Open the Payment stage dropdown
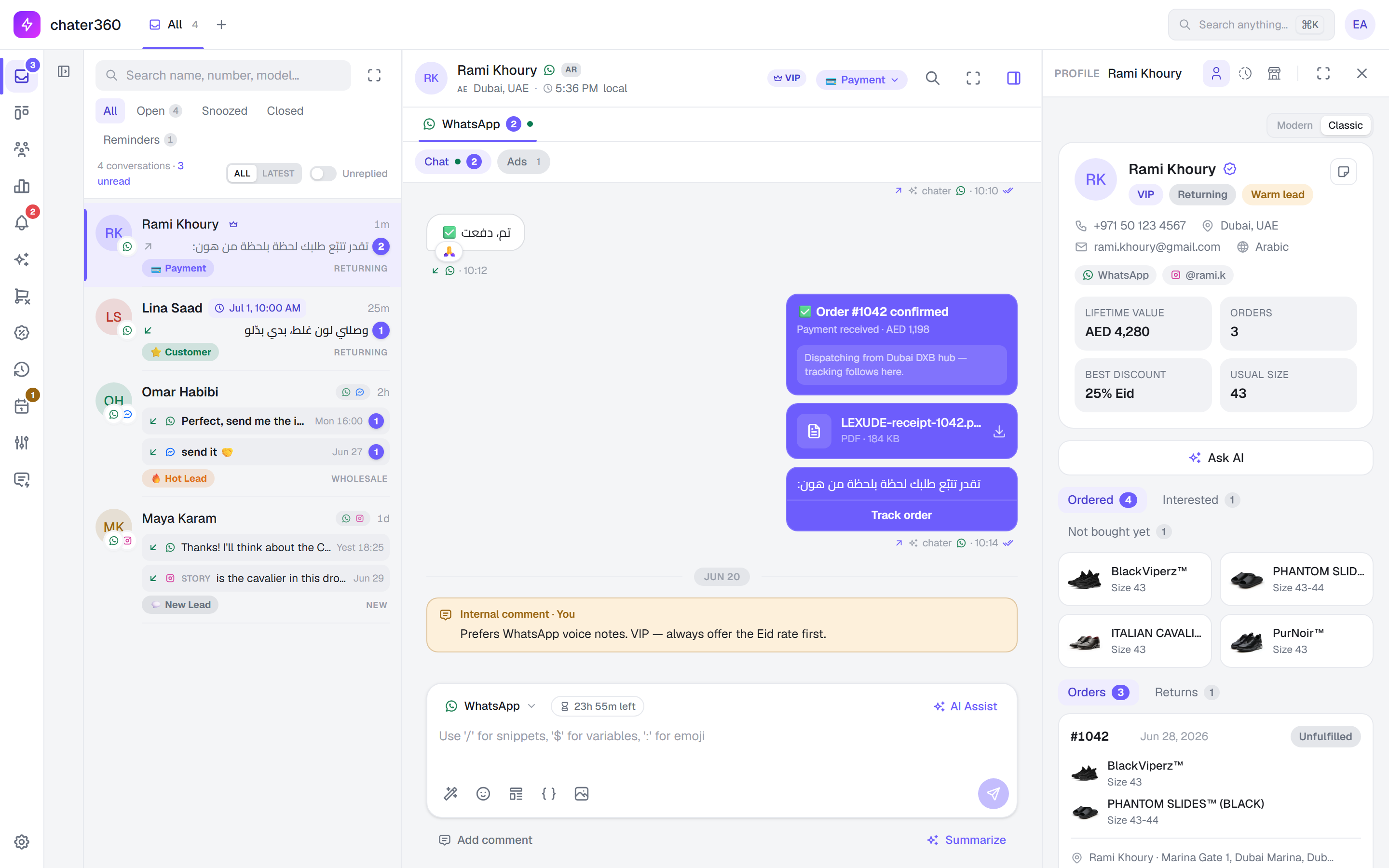The height and width of the screenshot is (868, 1389). (861, 80)
